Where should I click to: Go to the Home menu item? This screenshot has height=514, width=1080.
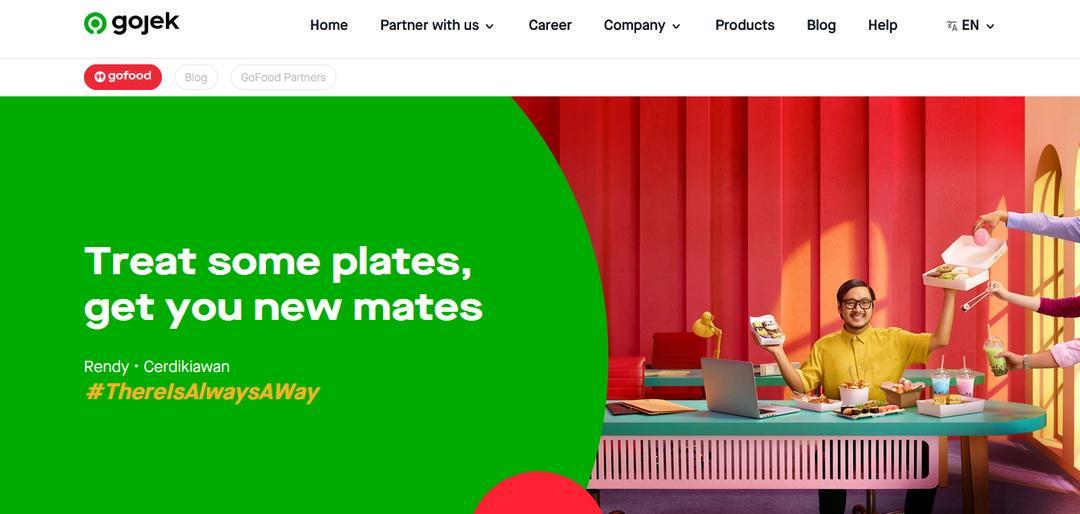click(x=329, y=25)
